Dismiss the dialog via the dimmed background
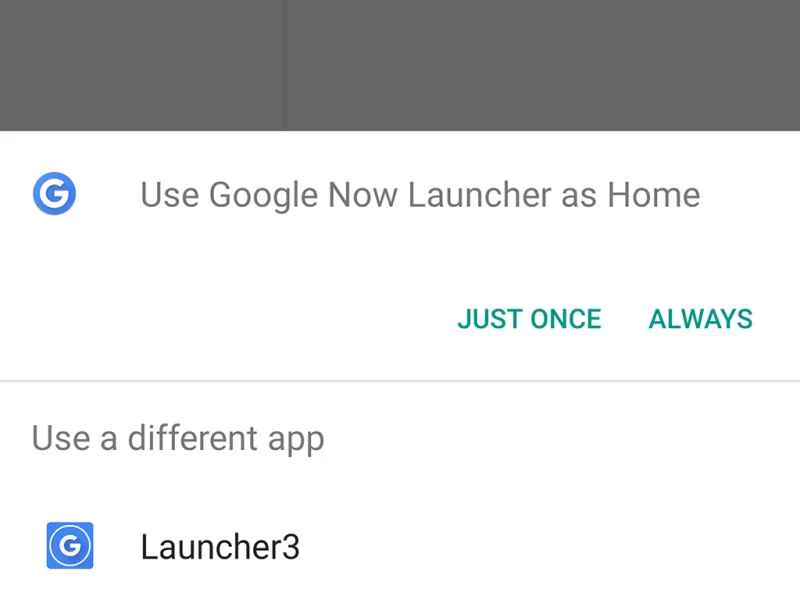 400,65
